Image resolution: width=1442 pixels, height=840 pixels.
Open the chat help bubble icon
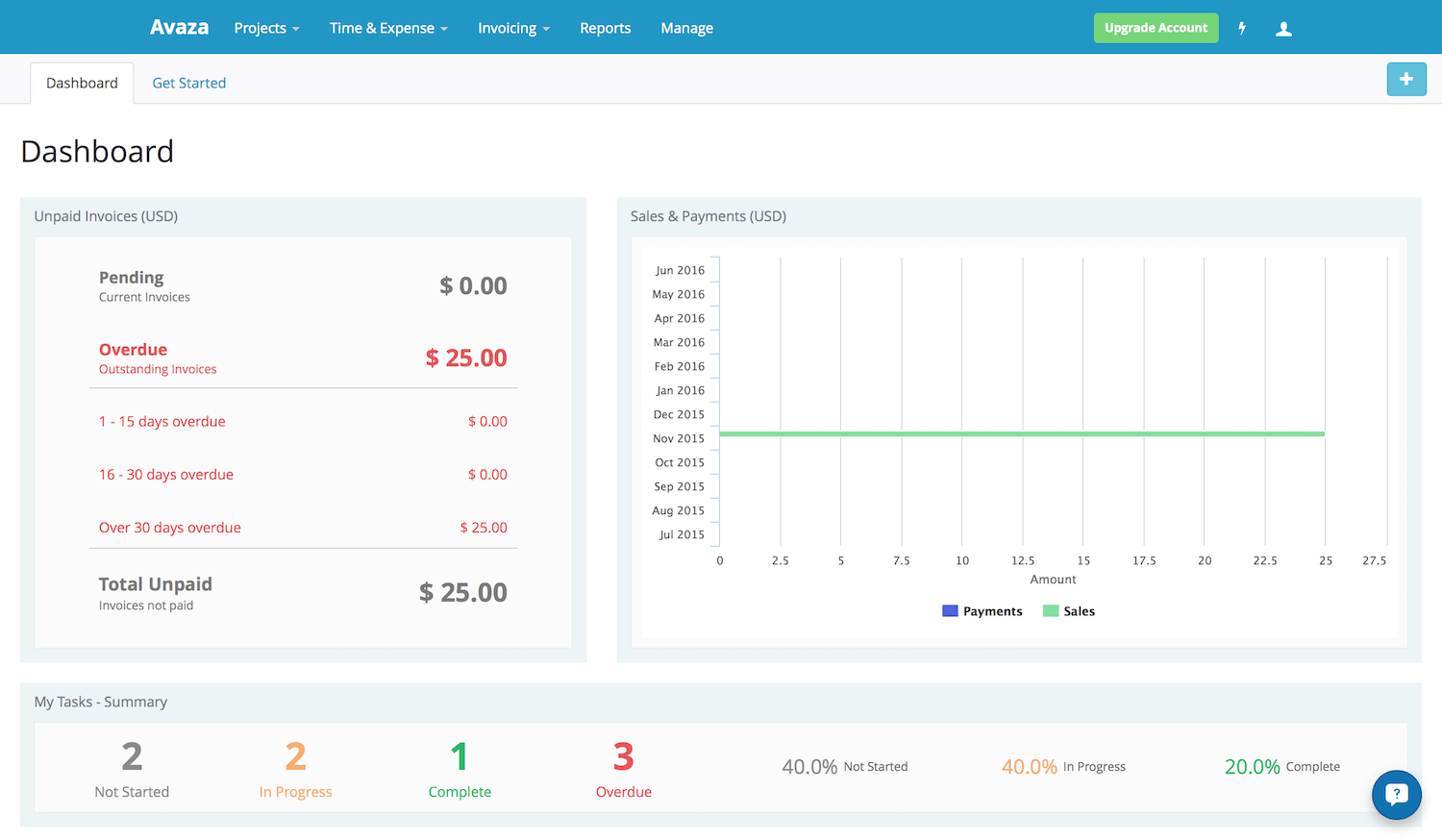point(1397,795)
